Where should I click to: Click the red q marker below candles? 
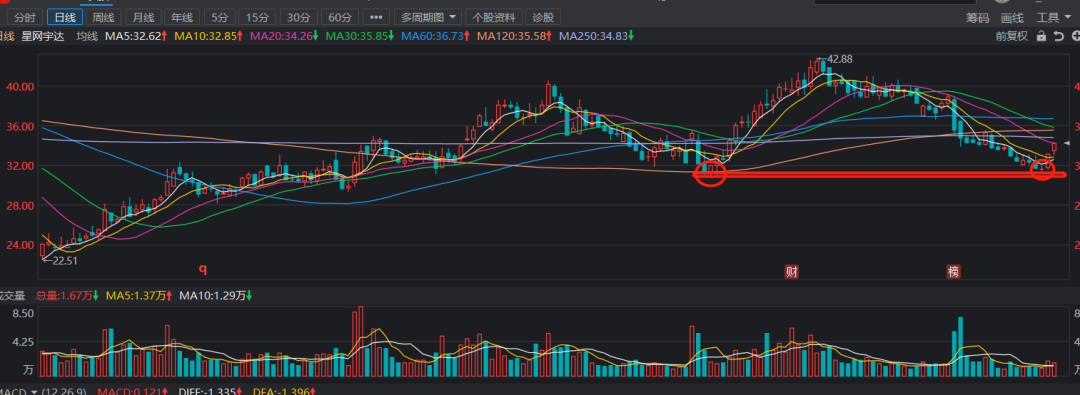(203, 269)
